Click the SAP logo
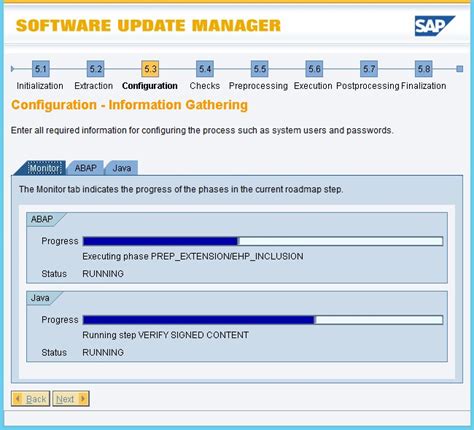The image size is (474, 430). 434,26
